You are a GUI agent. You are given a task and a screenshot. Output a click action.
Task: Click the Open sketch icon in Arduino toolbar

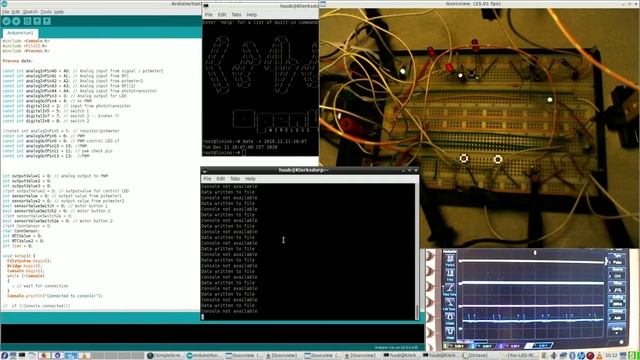[37, 21]
